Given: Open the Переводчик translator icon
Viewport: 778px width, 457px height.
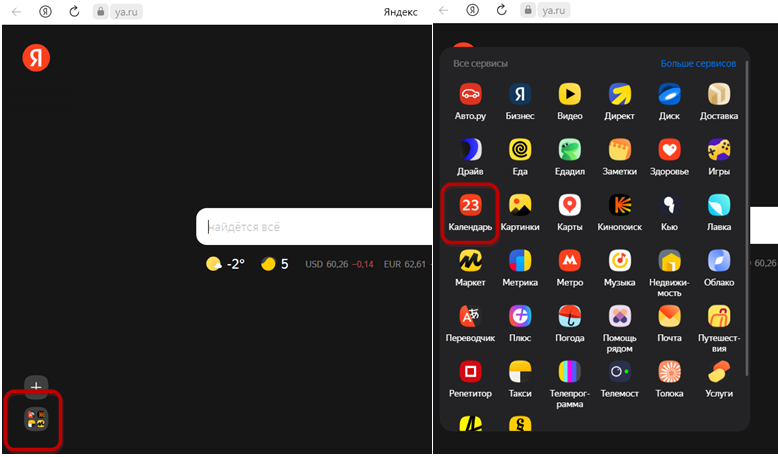Looking at the screenshot, I should coord(470,316).
